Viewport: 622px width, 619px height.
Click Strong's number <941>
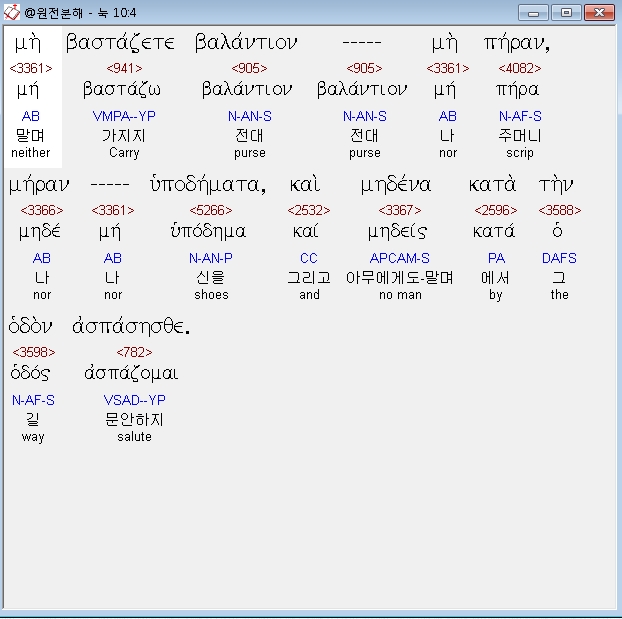pyautogui.click(x=124, y=68)
